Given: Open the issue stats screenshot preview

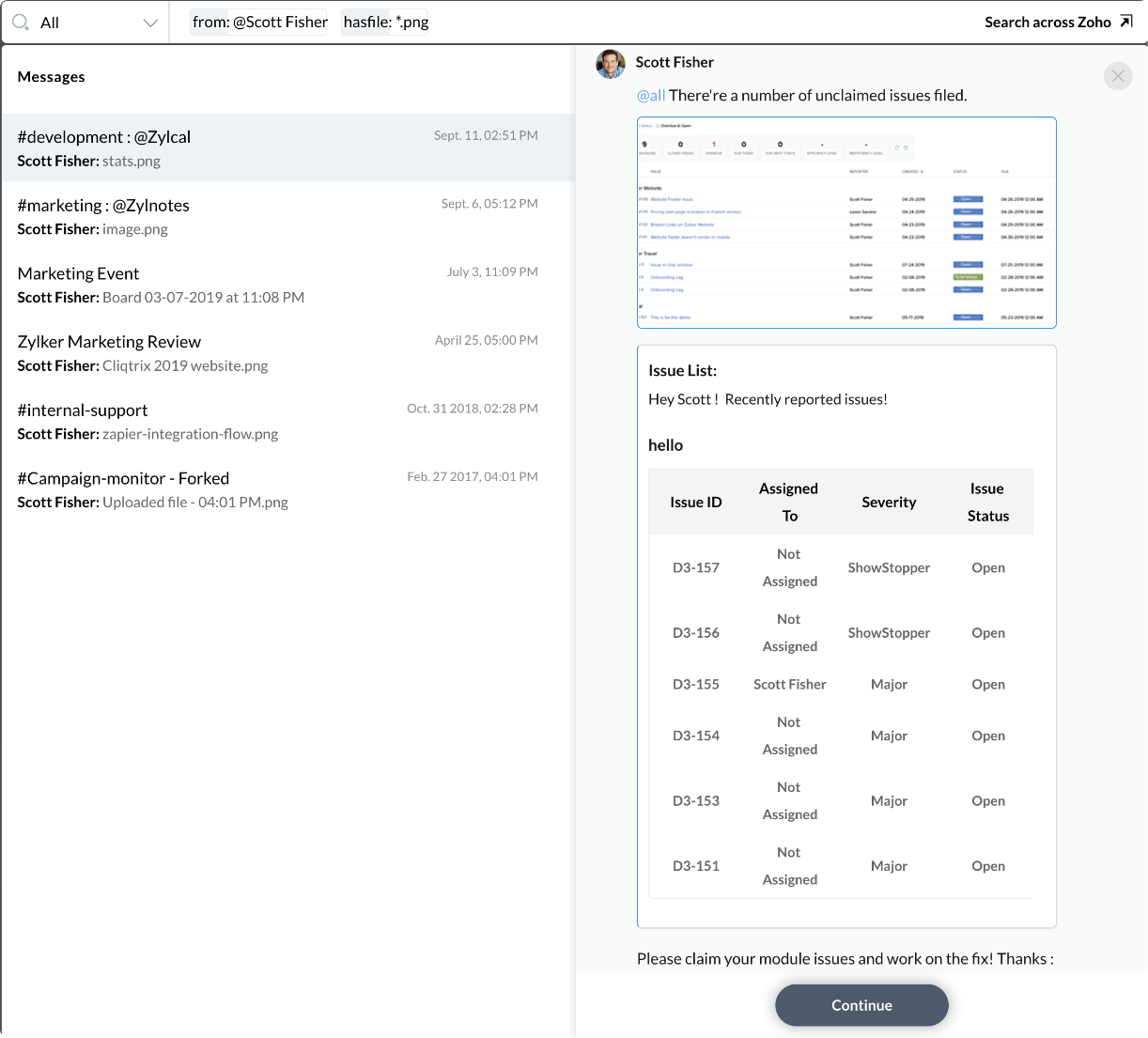Looking at the screenshot, I should tap(845, 223).
